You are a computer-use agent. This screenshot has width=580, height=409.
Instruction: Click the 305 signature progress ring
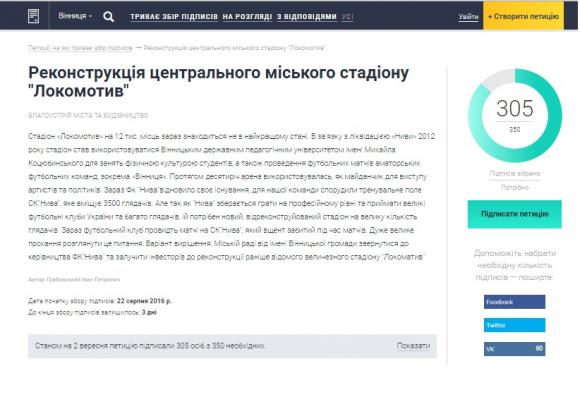point(515,115)
